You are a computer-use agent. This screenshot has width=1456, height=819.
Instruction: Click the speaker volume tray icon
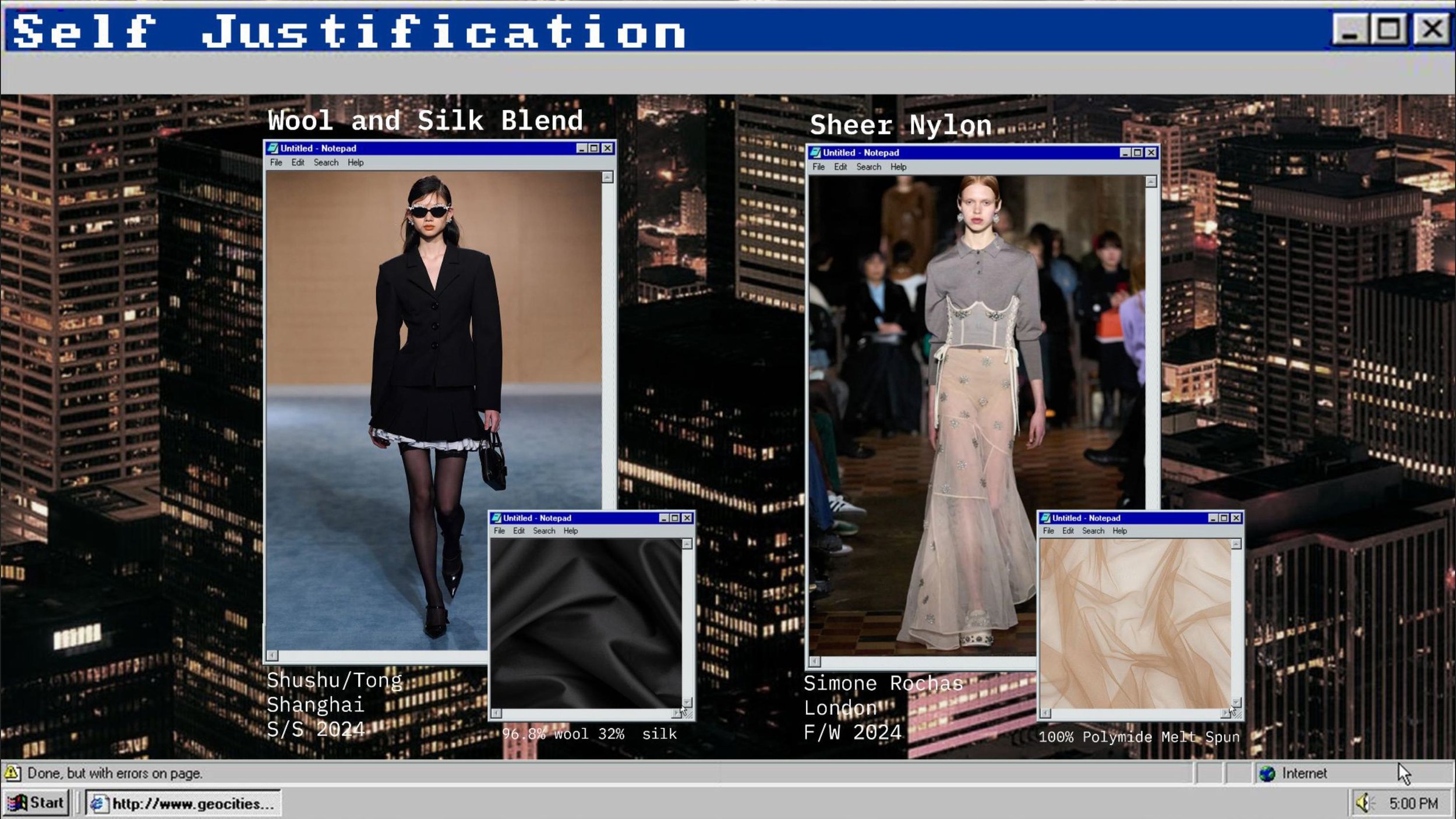point(1364,803)
